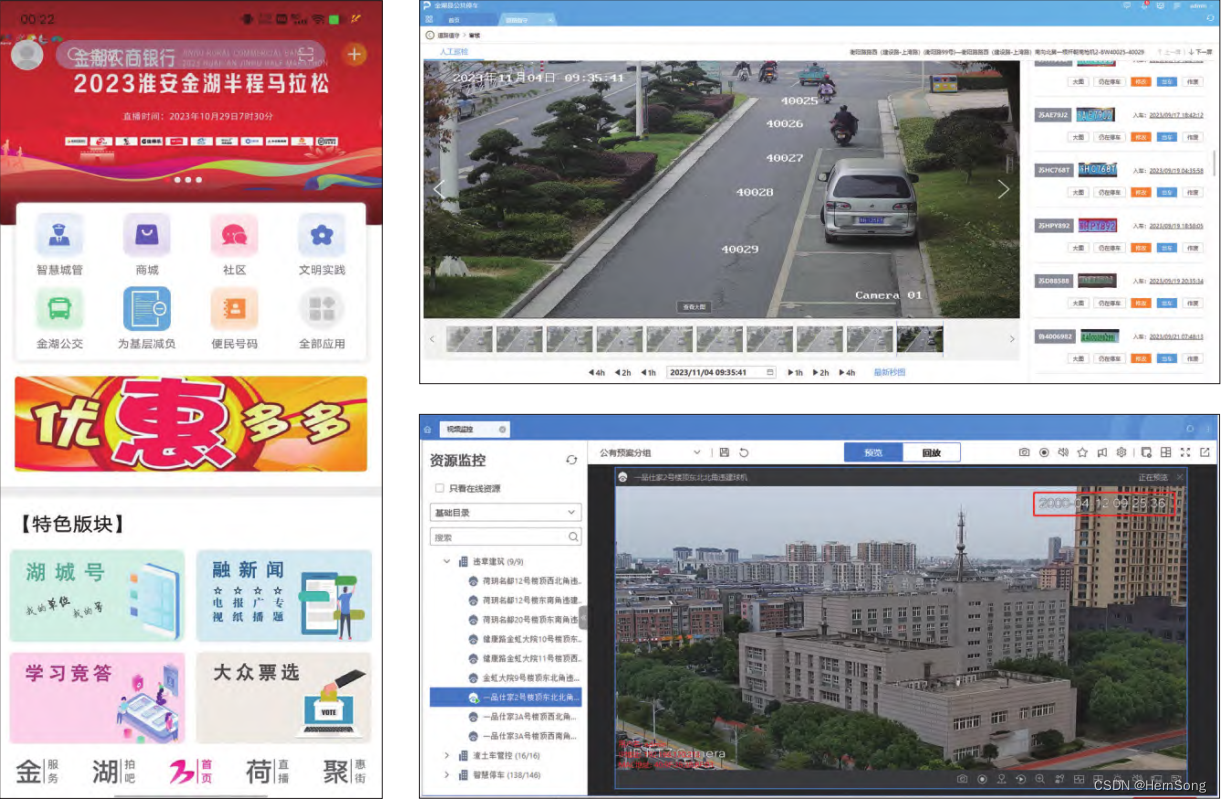Viewport: 1222px width, 803px height.
Task: Select the 视频监控 window tab
Action: [475, 429]
